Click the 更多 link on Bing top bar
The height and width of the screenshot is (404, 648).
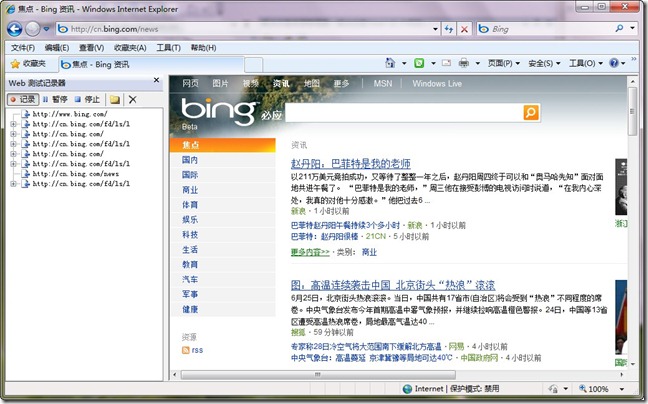[x=341, y=83]
